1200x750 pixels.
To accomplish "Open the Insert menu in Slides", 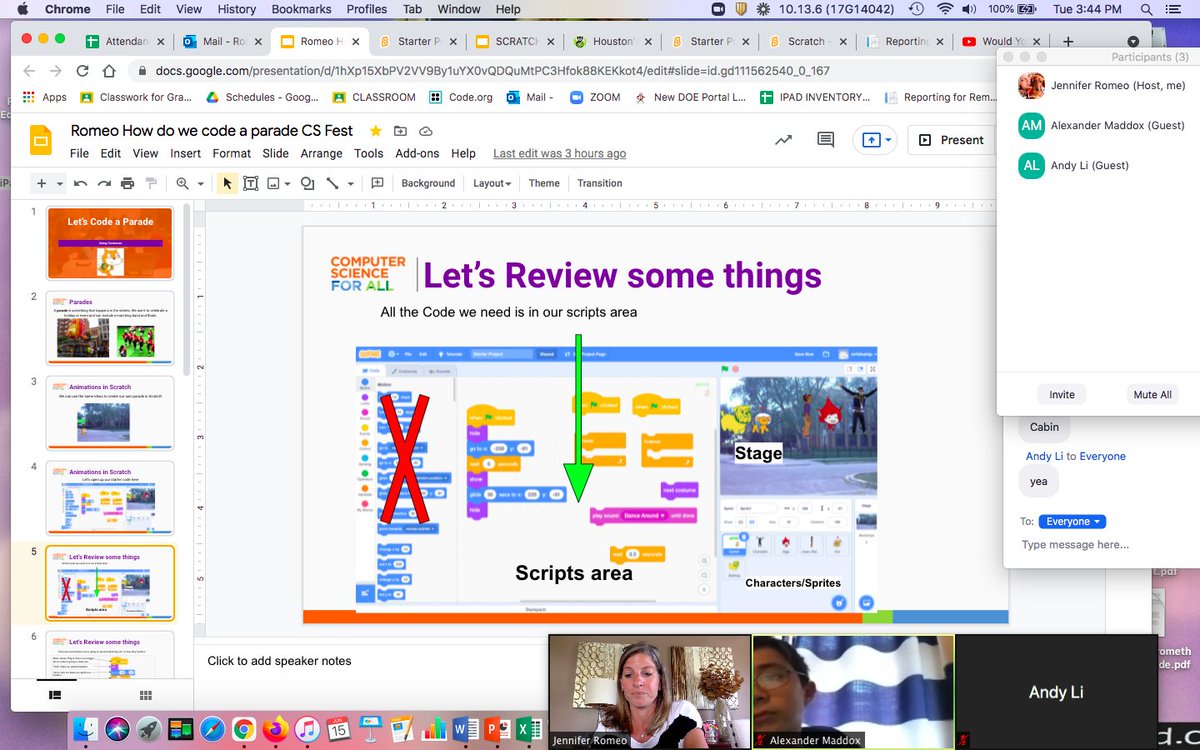I will [x=185, y=153].
